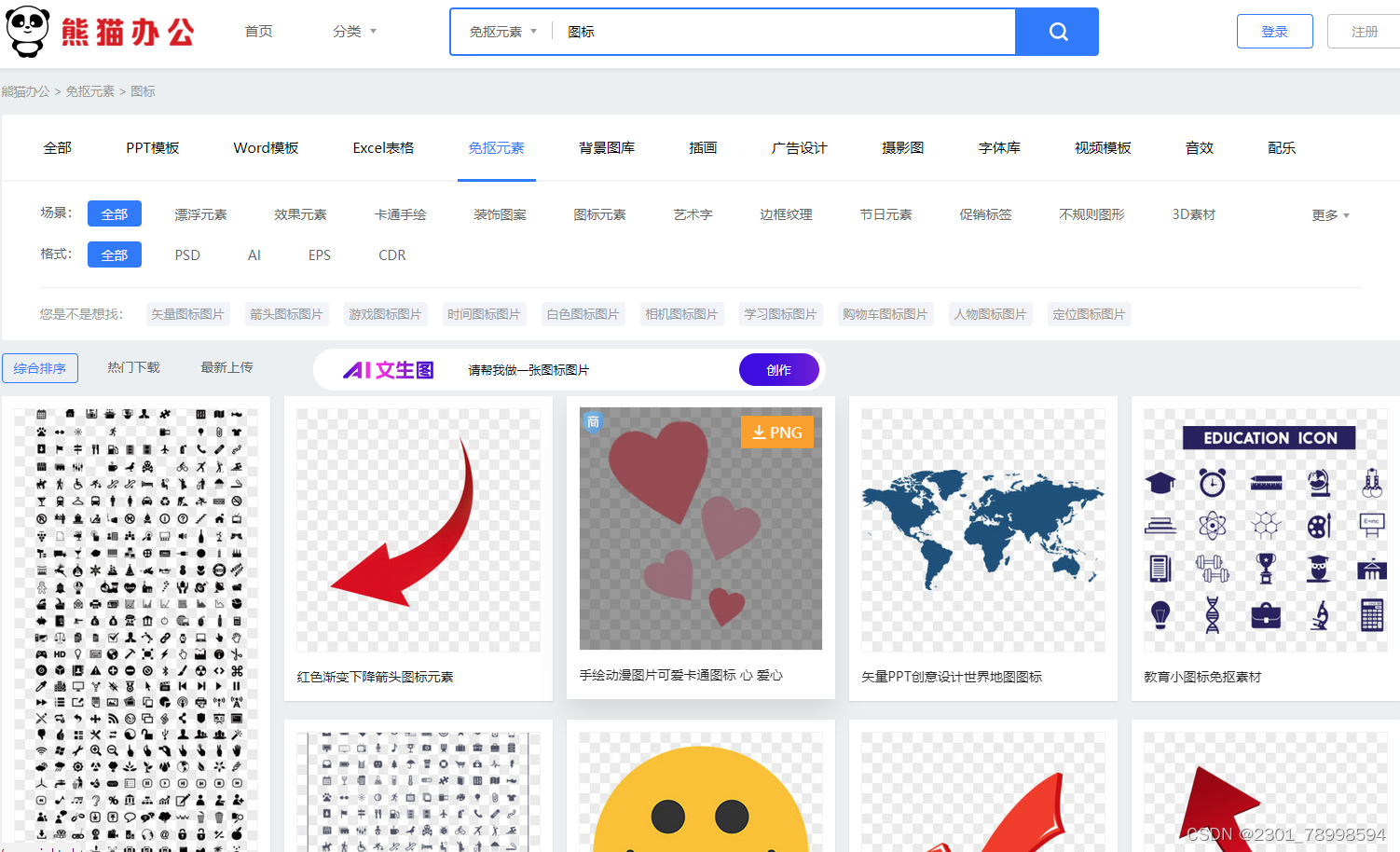Screen dimensions: 1400x852
Task: Switch to the PPT模板 tab
Action: (153, 148)
